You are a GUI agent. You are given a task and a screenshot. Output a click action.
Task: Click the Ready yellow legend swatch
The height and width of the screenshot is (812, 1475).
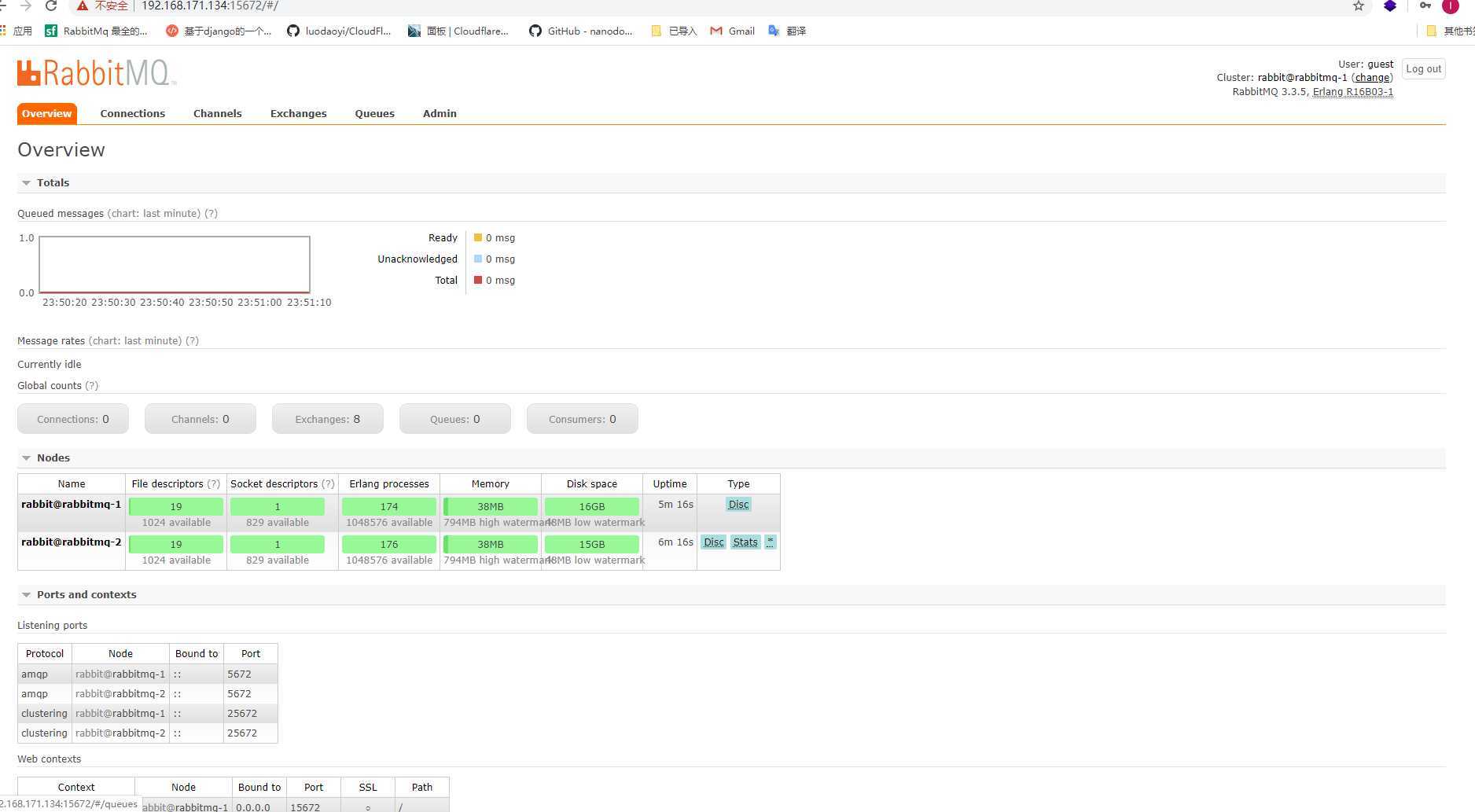coord(478,237)
